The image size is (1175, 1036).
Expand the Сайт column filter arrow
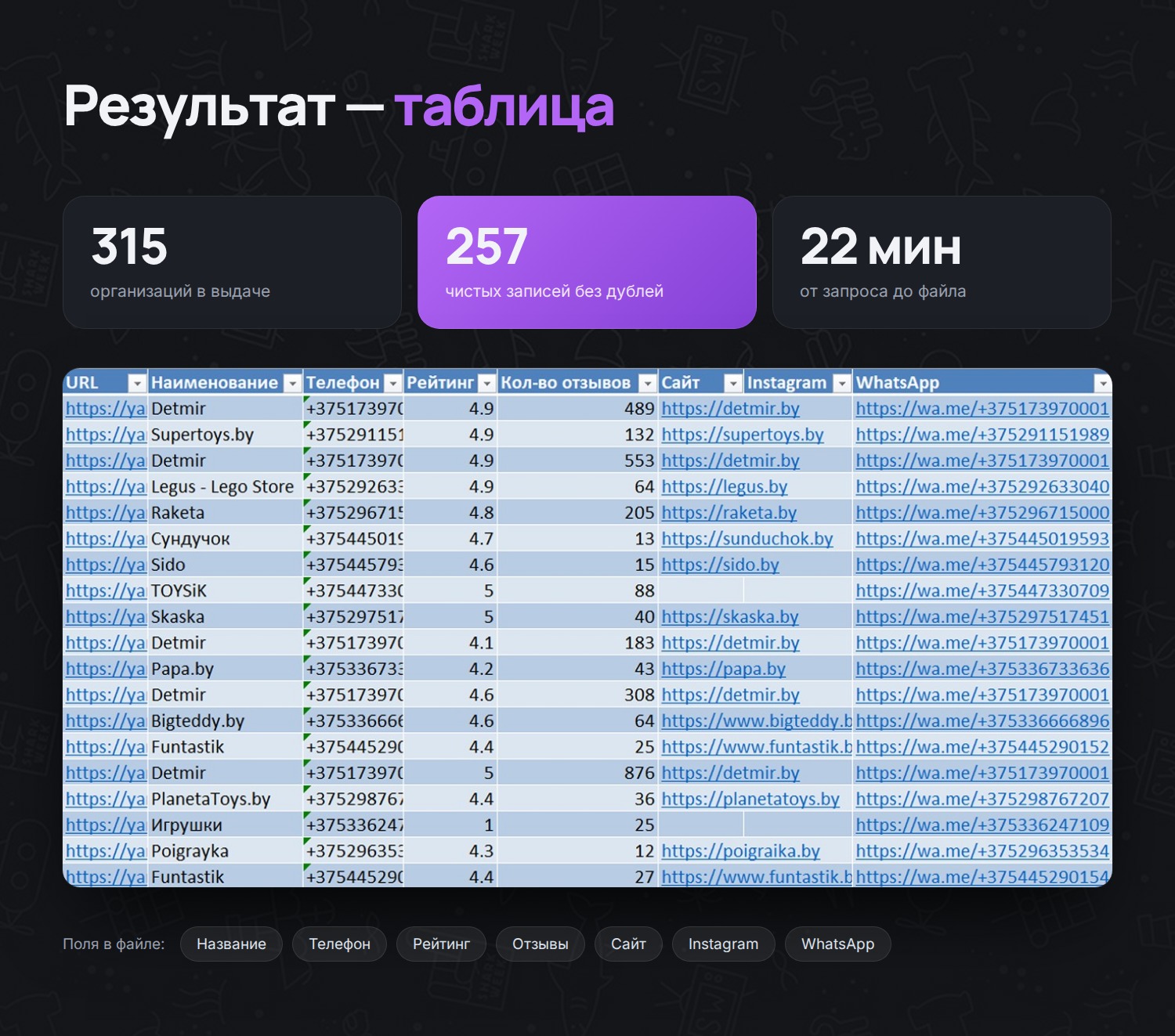(733, 383)
